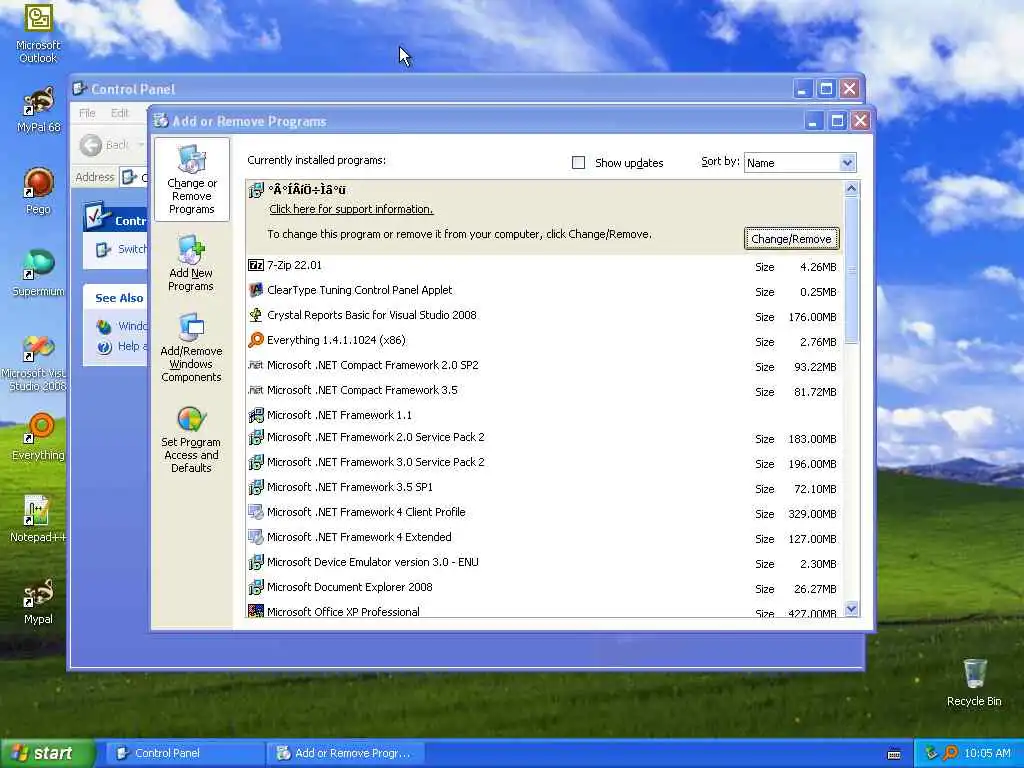Select Microsoft .NET Framework 2.0 Service Pack 2
1024x768 pixels.
[544, 438]
